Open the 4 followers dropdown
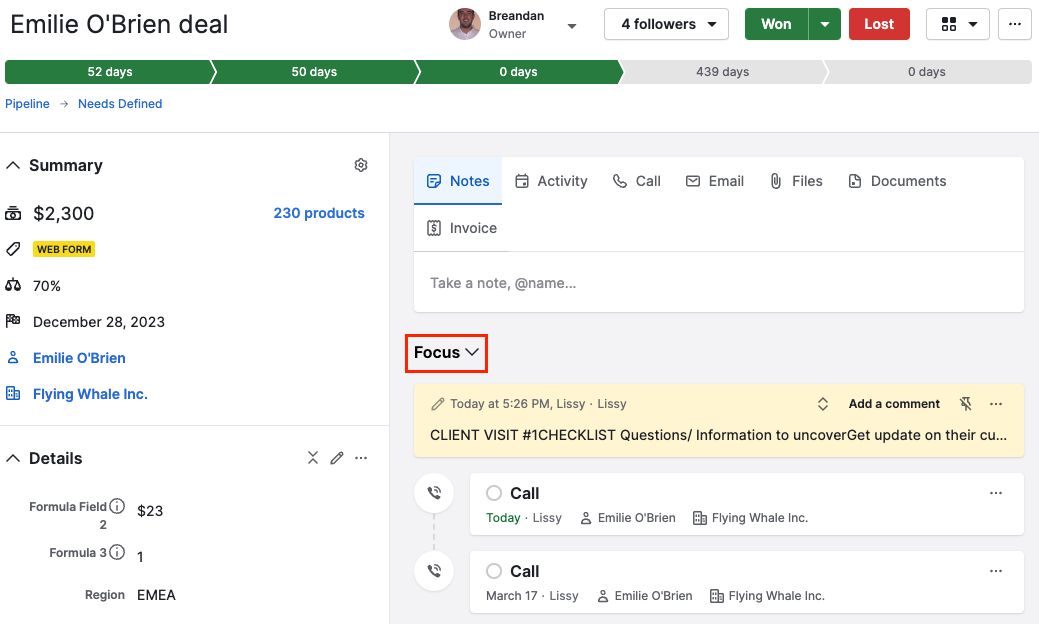The image size is (1039, 624). 666,23
